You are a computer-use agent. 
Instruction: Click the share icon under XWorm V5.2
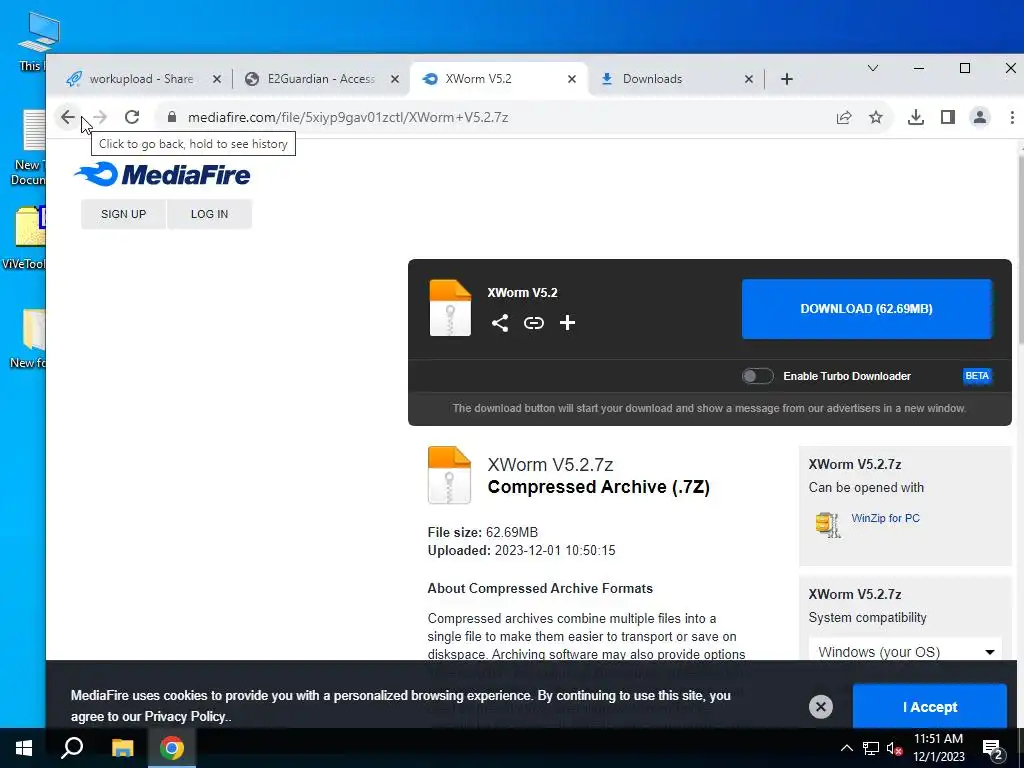(x=500, y=323)
